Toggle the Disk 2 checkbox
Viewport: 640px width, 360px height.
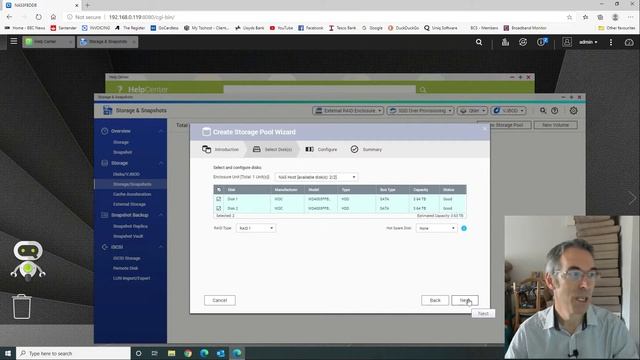pyautogui.click(x=218, y=208)
